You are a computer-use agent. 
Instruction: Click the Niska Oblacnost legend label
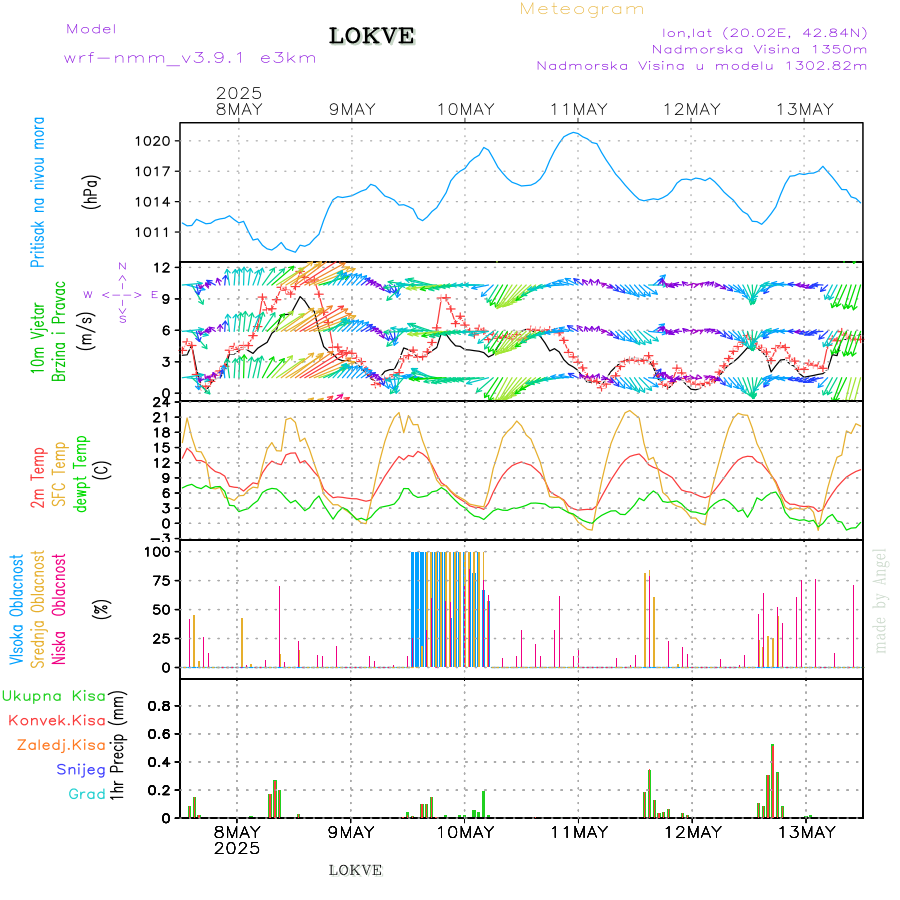(x=60, y=609)
